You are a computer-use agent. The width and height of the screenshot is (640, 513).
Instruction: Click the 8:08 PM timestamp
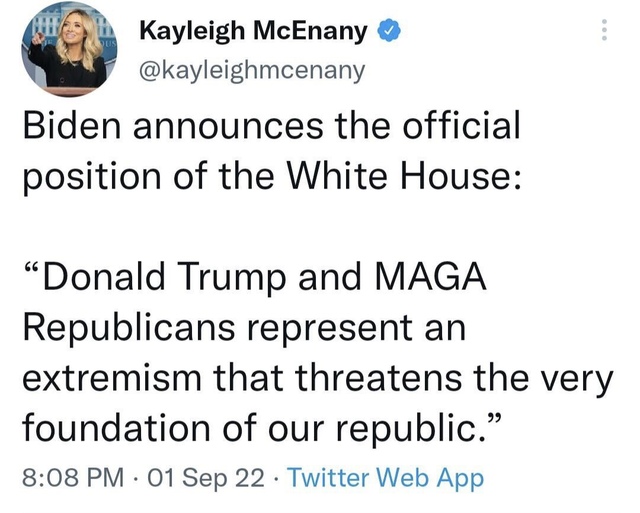[73, 477]
